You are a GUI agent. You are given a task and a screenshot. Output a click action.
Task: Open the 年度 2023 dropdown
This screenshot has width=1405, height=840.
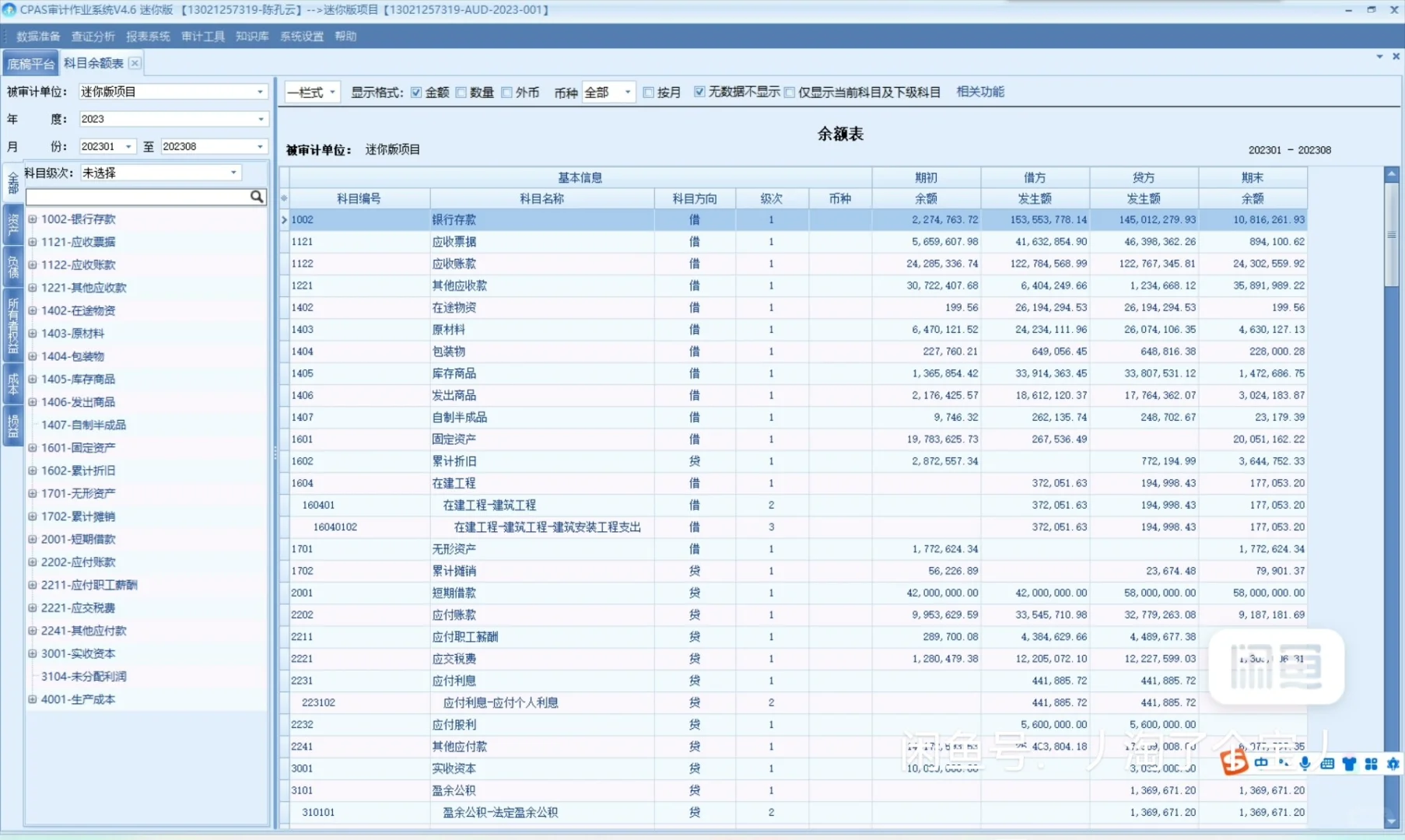tap(260, 118)
